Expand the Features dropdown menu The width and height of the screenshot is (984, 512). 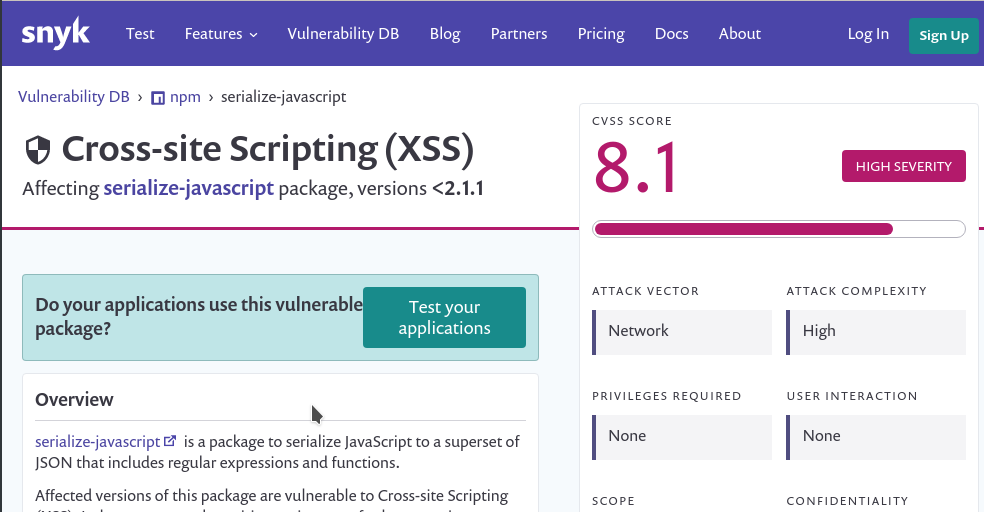point(221,34)
